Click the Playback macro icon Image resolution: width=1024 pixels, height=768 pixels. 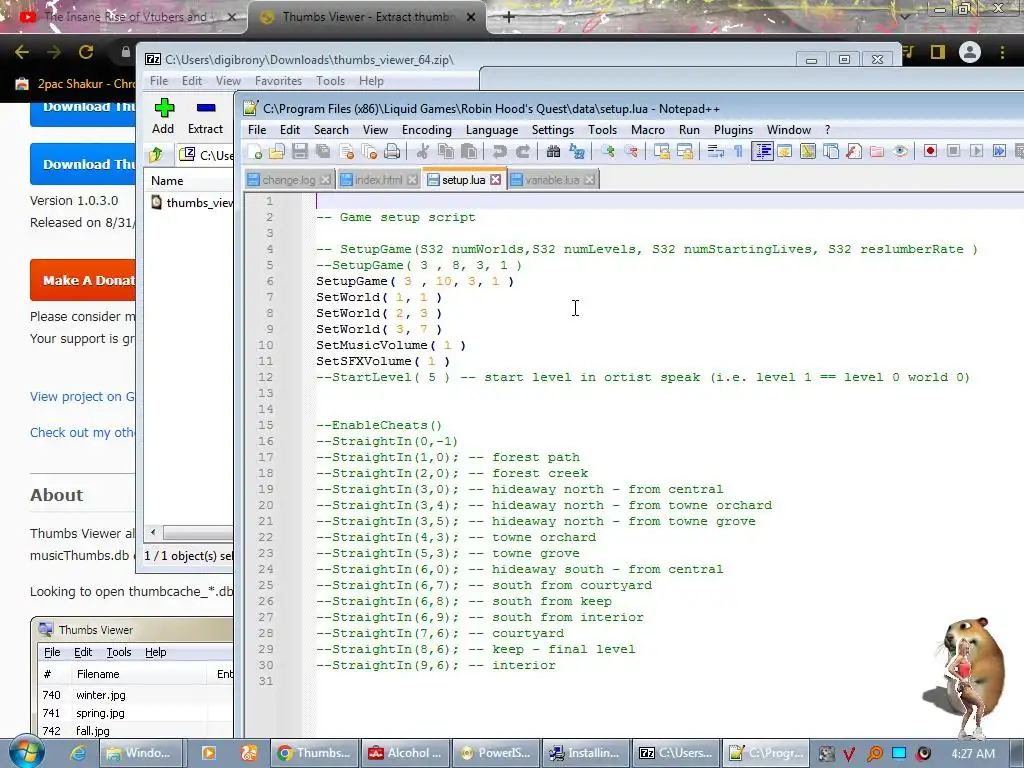click(976, 152)
